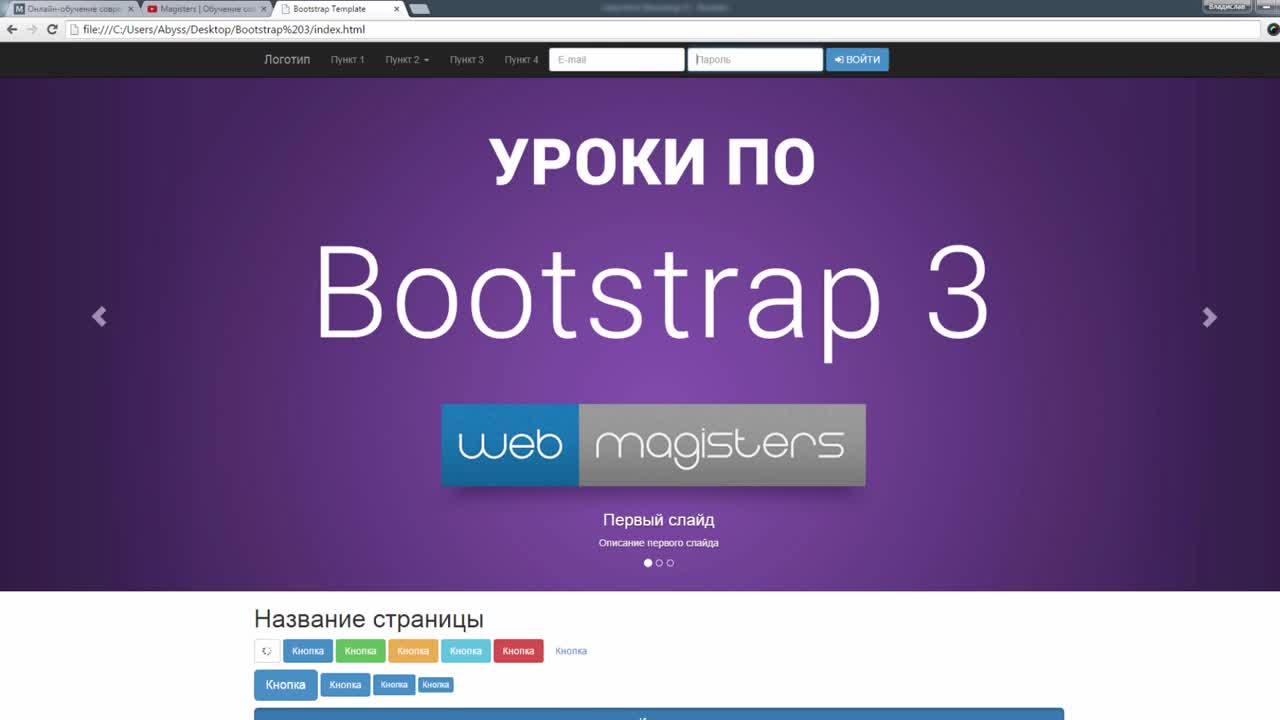This screenshot has width=1280, height=720.
Task: Close the Magisters YouTube tab
Action: click(264, 9)
